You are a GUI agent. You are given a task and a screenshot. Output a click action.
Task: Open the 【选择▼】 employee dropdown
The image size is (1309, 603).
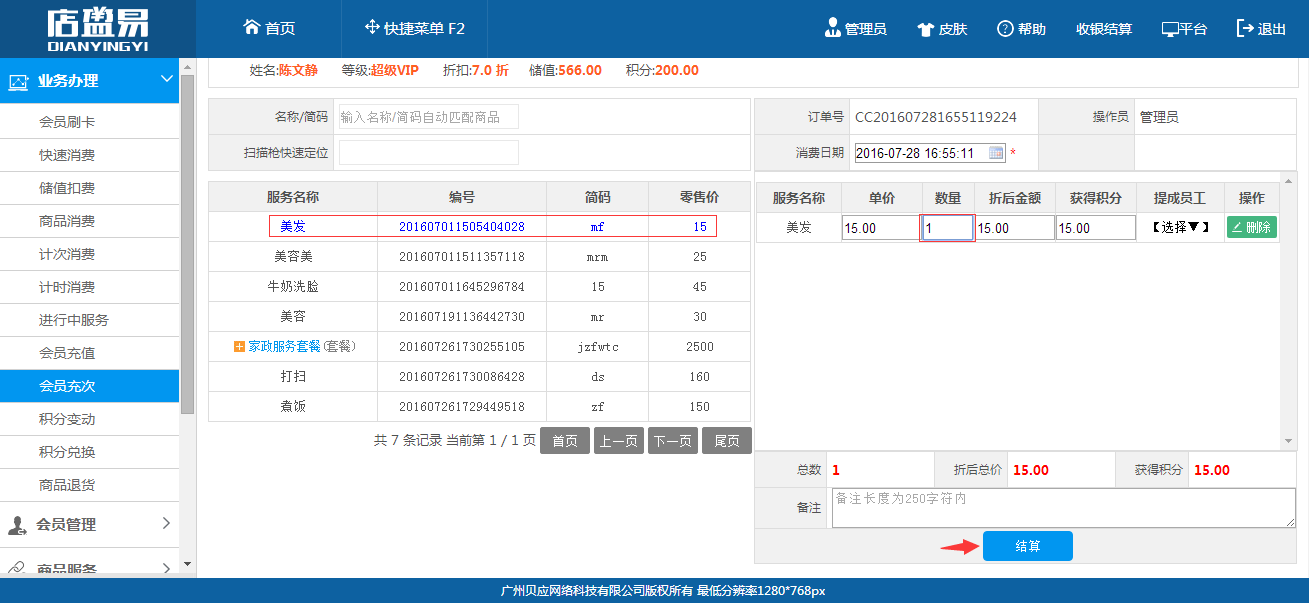[x=1180, y=227]
